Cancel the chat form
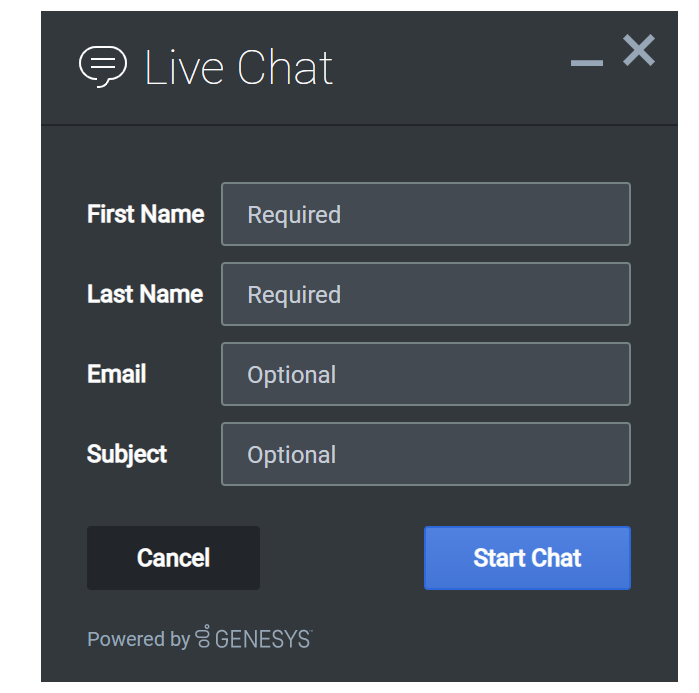This screenshot has height=693, width=699. pyautogui.click(x=173, y=558)
